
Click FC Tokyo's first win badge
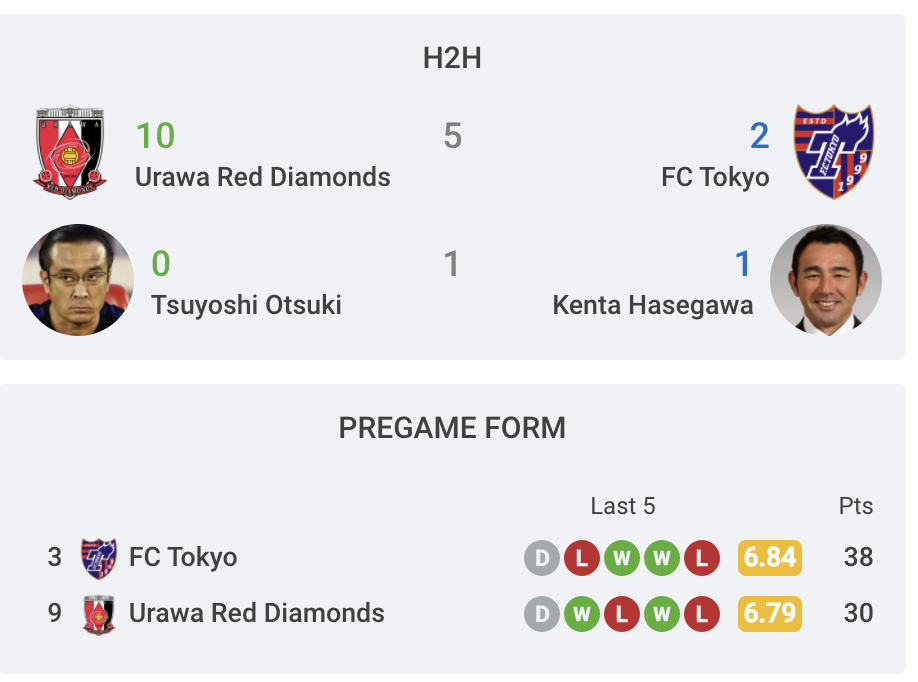pyautogui.click(x=620, y=558)
